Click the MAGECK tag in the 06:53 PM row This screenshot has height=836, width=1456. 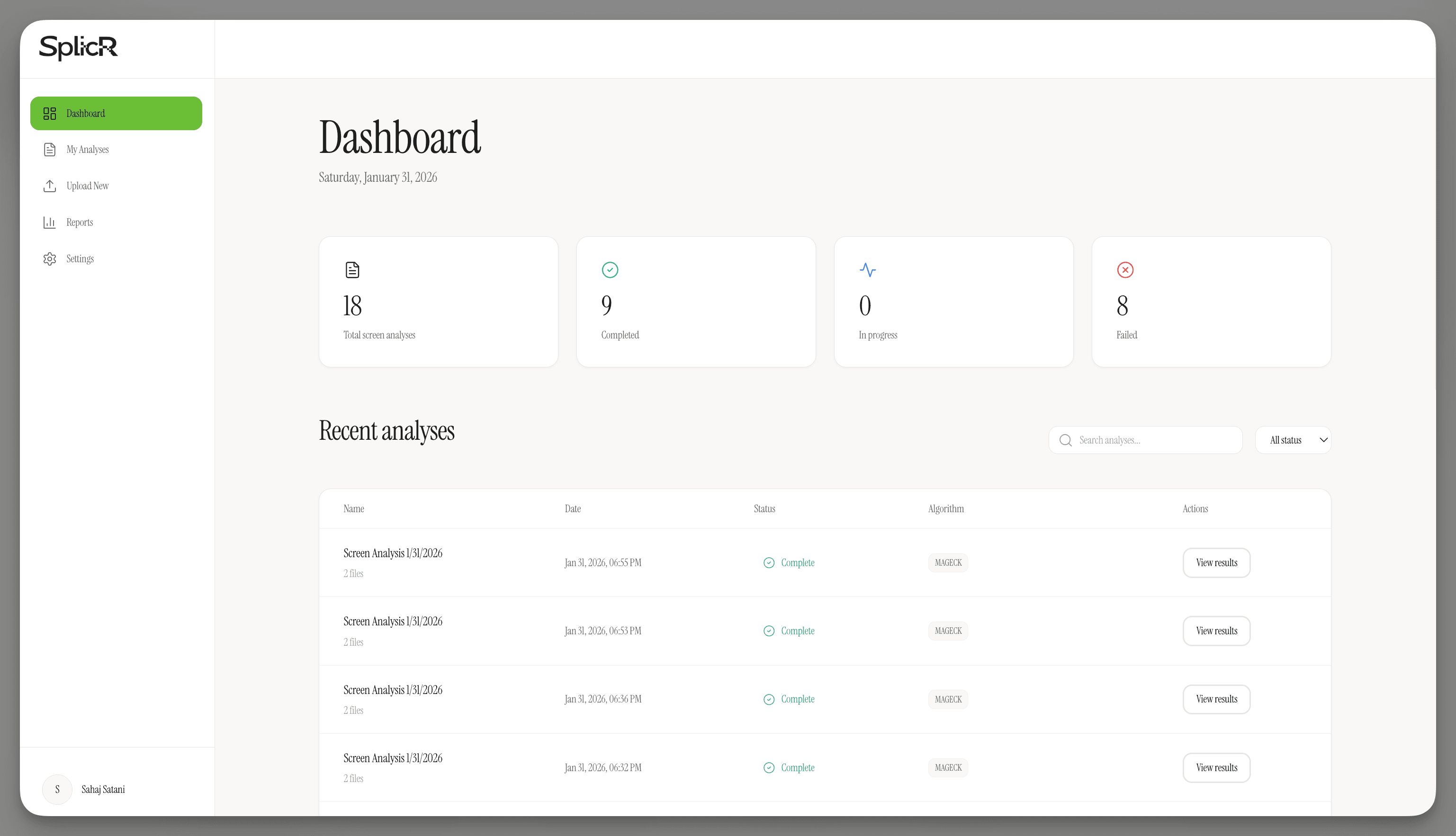(948, 631)
